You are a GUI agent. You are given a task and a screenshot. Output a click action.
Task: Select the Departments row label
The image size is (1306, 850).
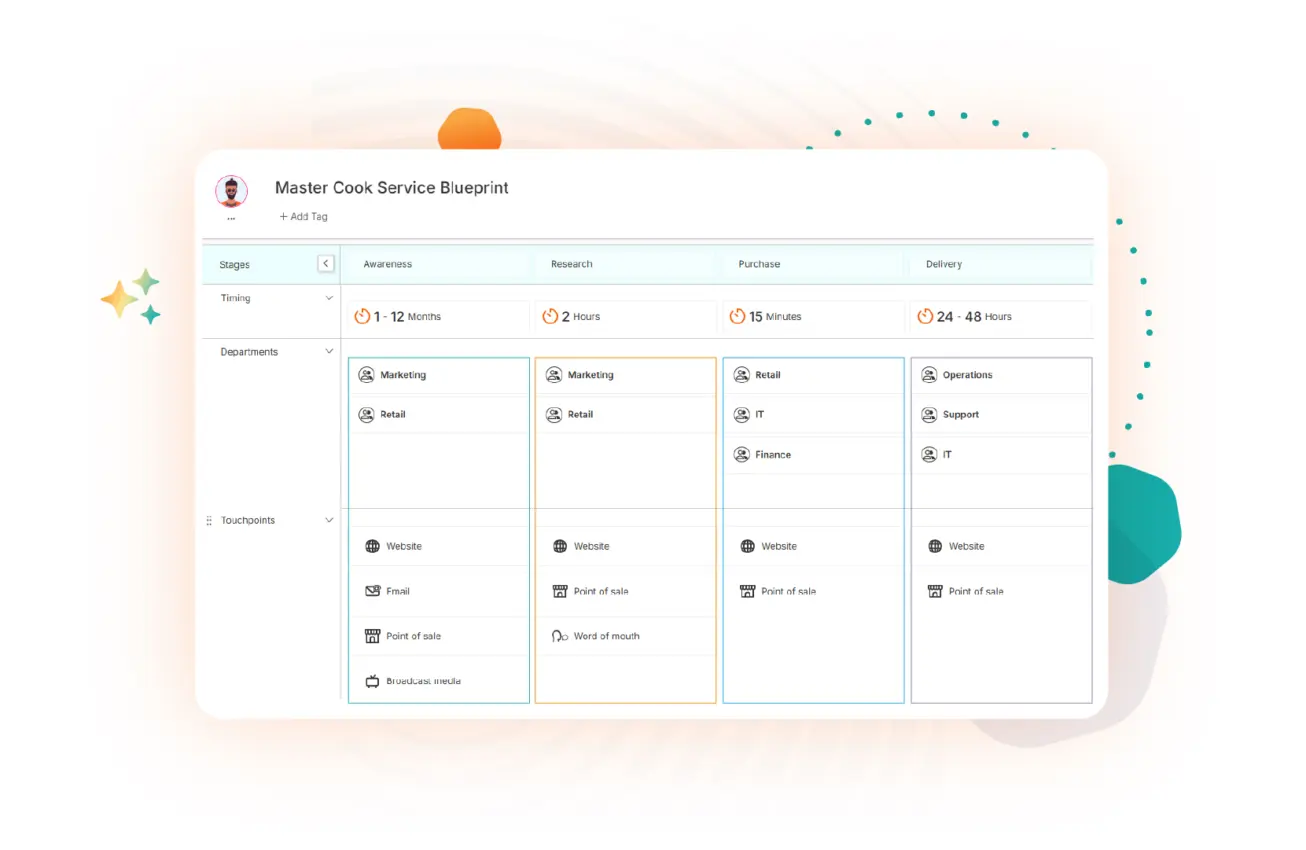pos(249,352)
